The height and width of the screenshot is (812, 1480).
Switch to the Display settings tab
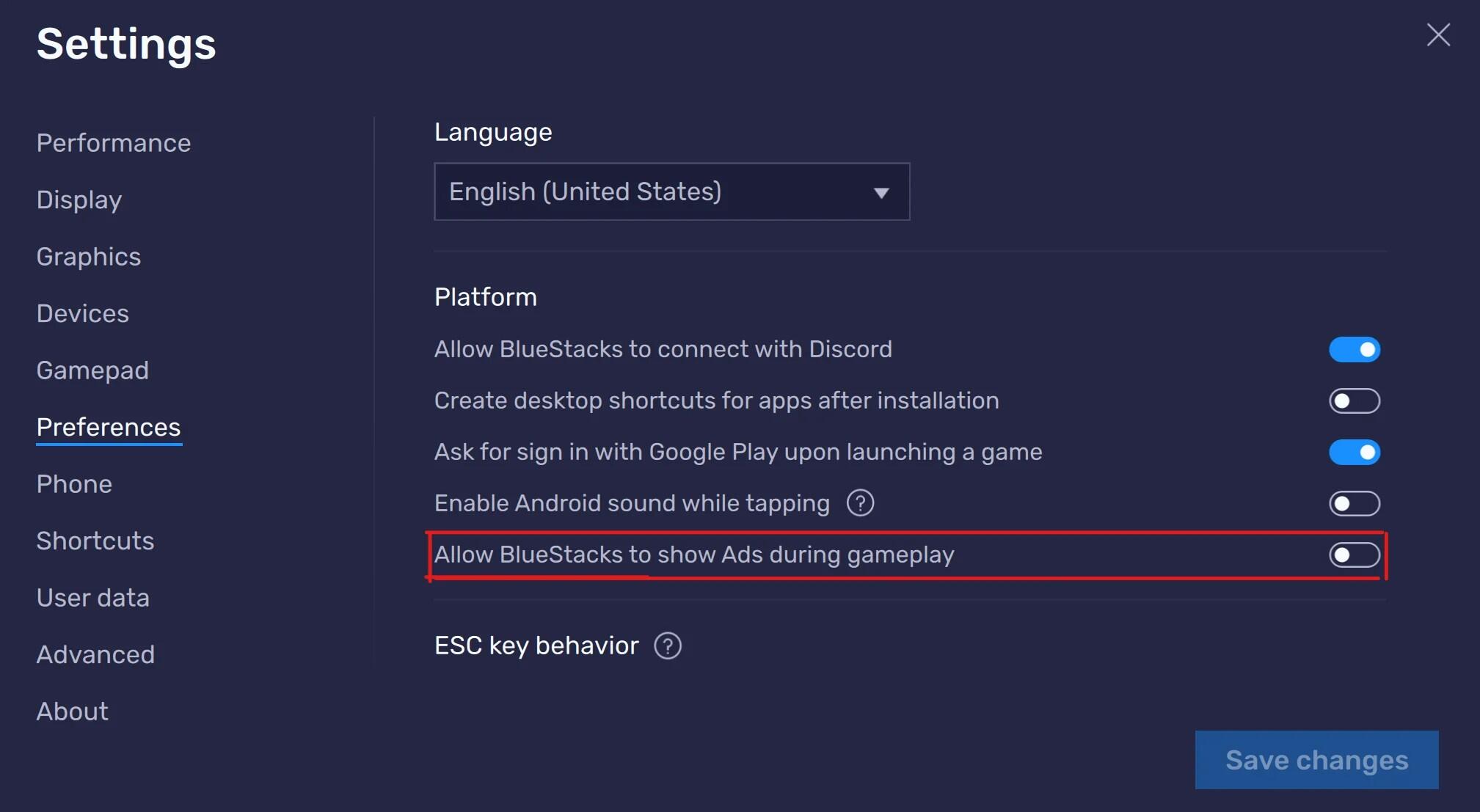(x=79, y=200)
